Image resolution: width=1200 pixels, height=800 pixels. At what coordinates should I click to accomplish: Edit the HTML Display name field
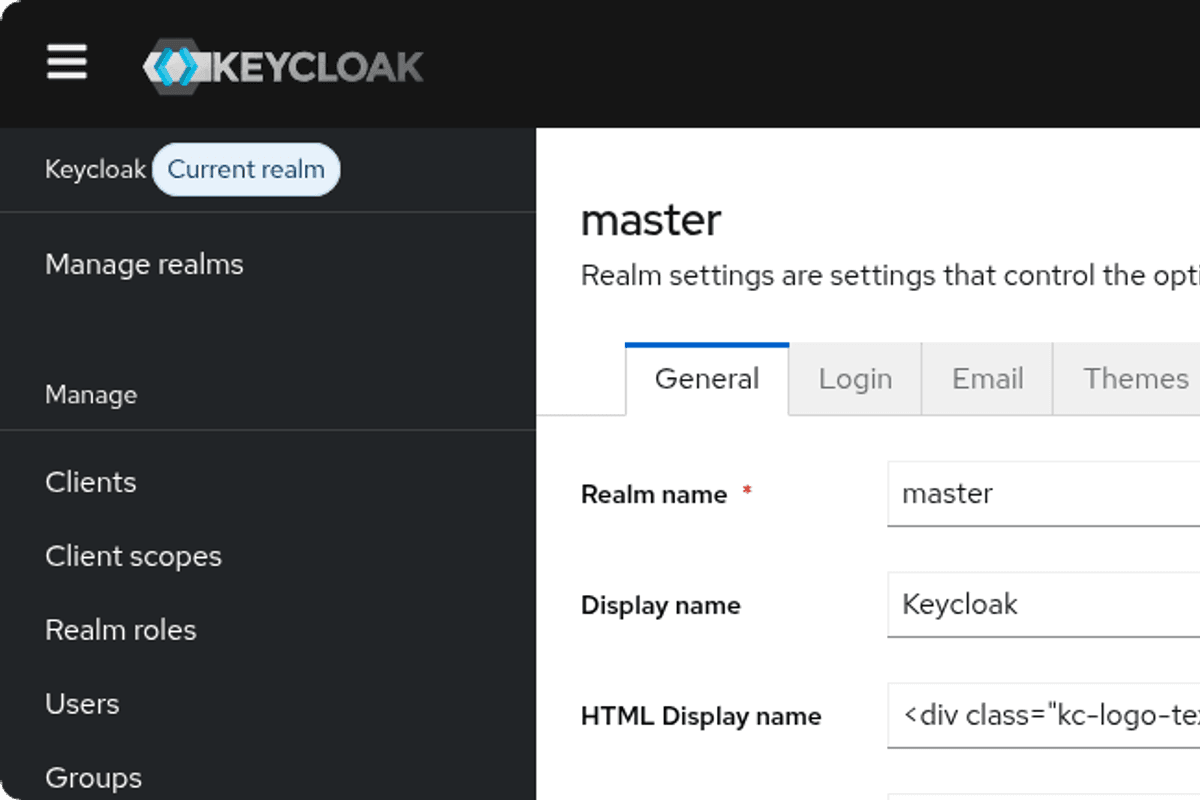(1044, 716)
